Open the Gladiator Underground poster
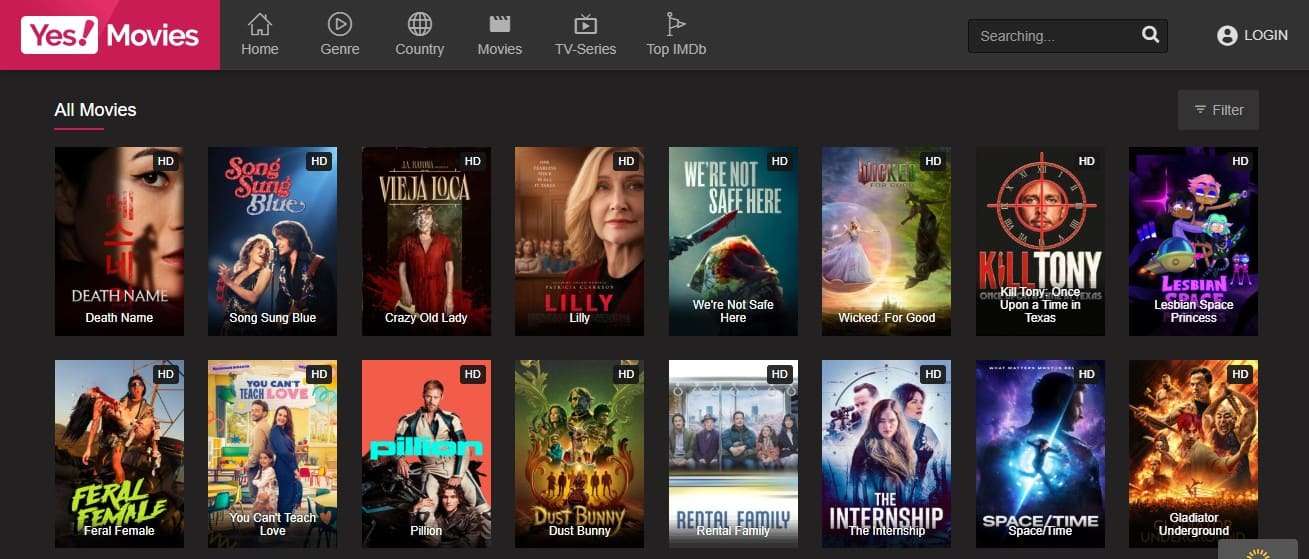This screenshot has width=1309, height=559. click(x=1193, y=454)
